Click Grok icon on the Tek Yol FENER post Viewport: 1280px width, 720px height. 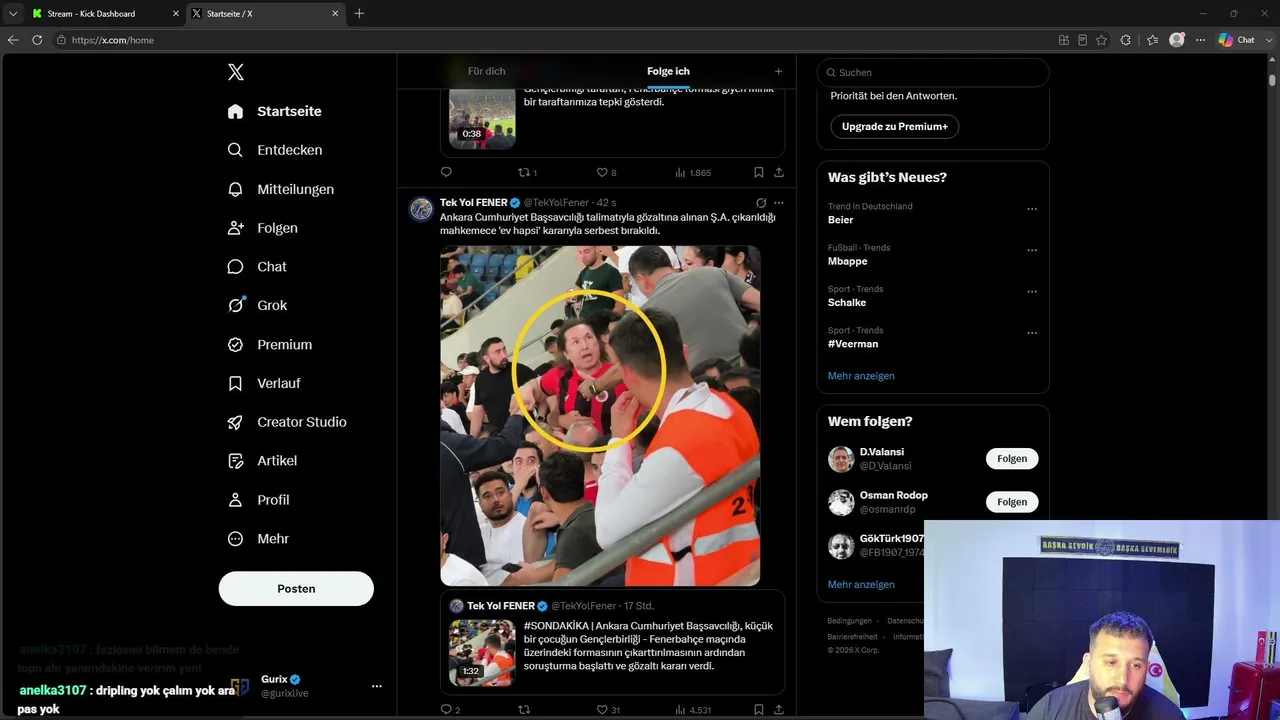(761, 203)
